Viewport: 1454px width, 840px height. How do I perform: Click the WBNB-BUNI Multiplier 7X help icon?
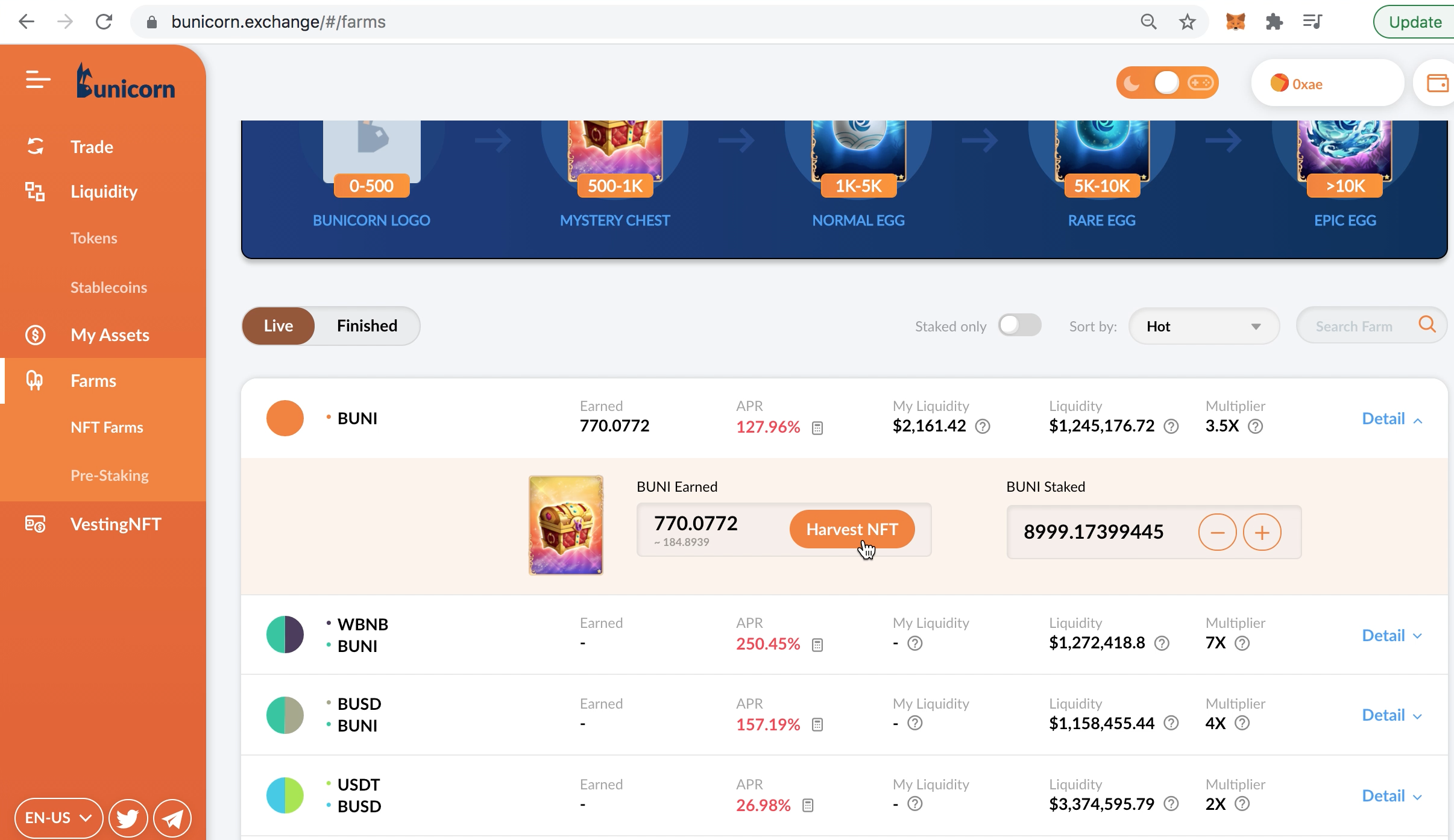click(1242, 644)
